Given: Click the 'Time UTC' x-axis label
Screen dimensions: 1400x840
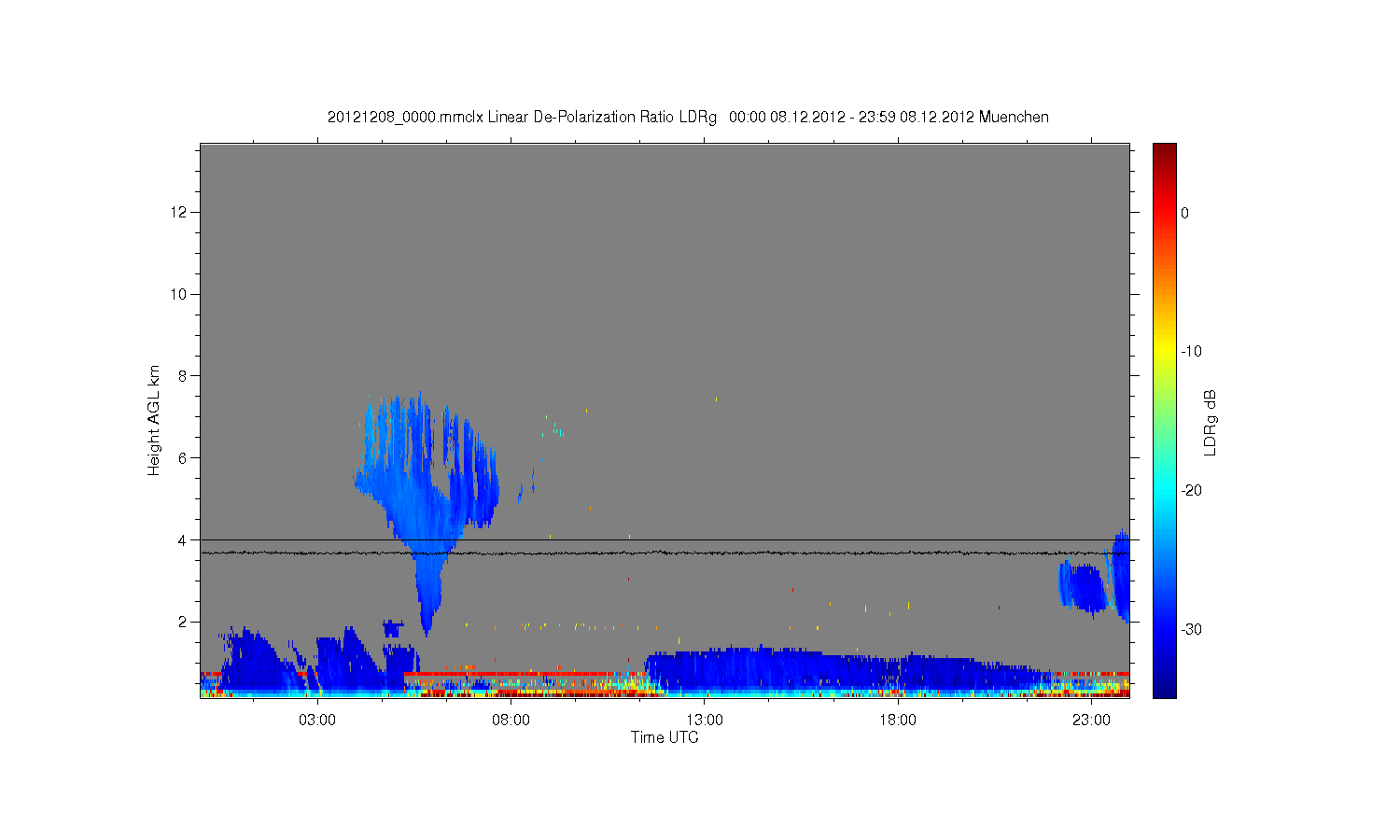Looking at the screenshot, I should tap(665, 737).
